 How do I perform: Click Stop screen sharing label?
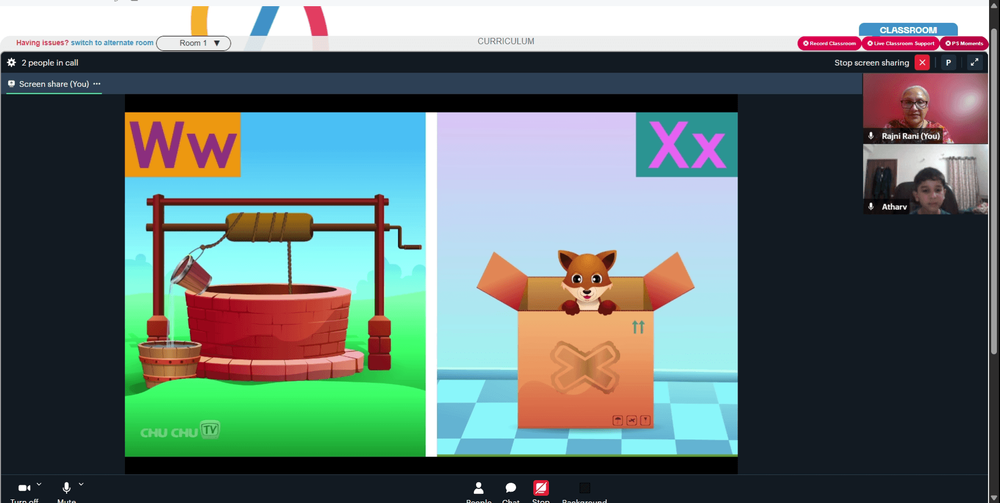[871, 62]
